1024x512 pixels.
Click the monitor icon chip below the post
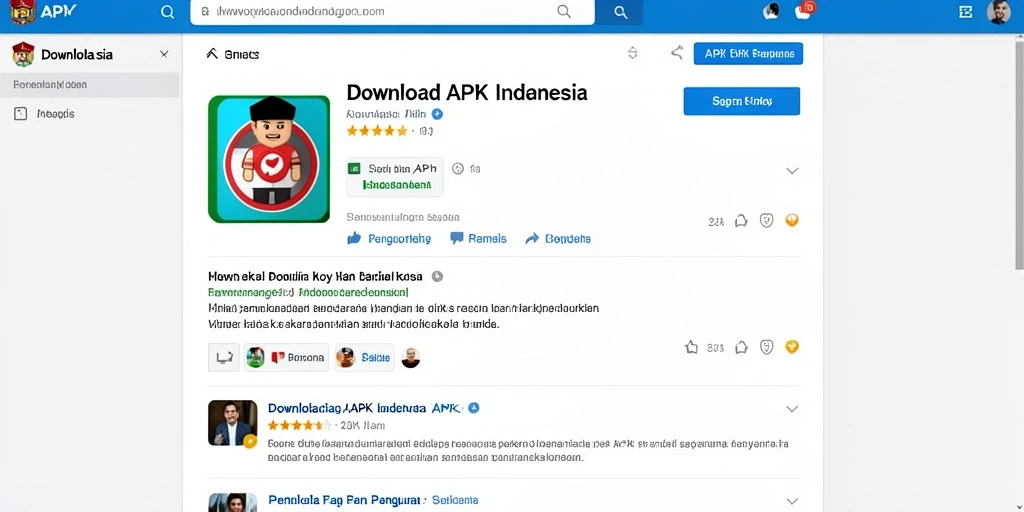[224, 357]
